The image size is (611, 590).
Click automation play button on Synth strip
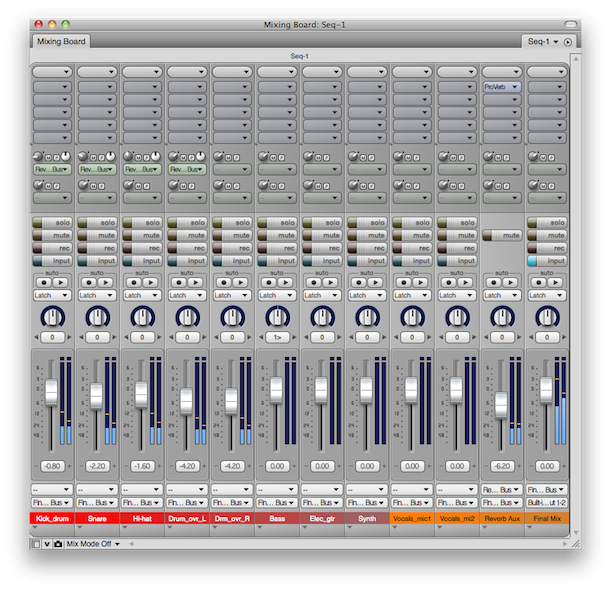(x=374, y=283)
